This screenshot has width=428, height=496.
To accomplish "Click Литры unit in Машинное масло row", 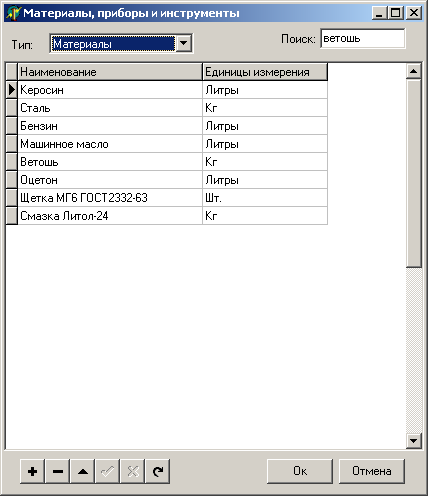I will coord(265,144).
